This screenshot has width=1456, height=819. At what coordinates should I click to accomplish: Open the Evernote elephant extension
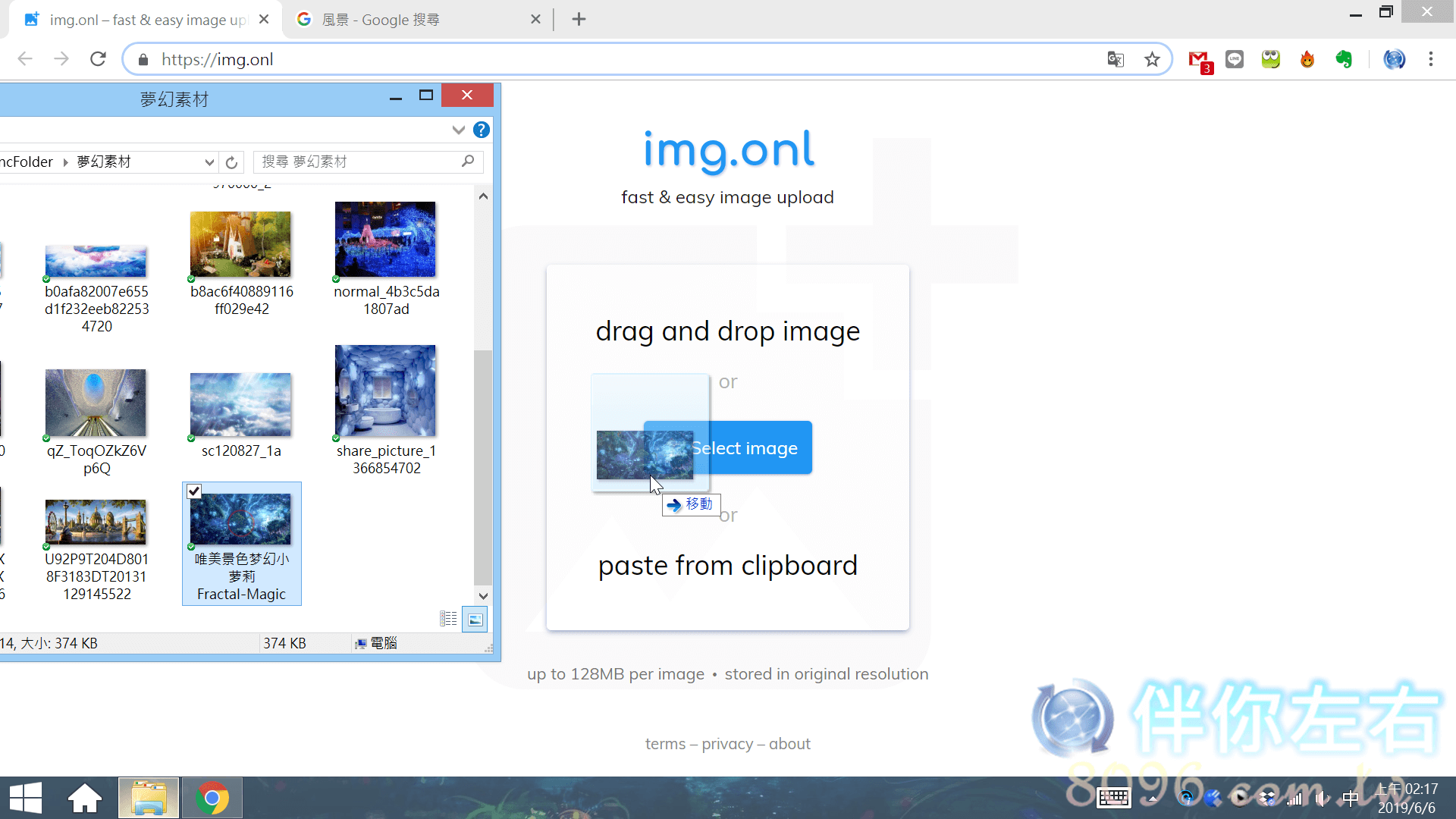click(1345, 59)
